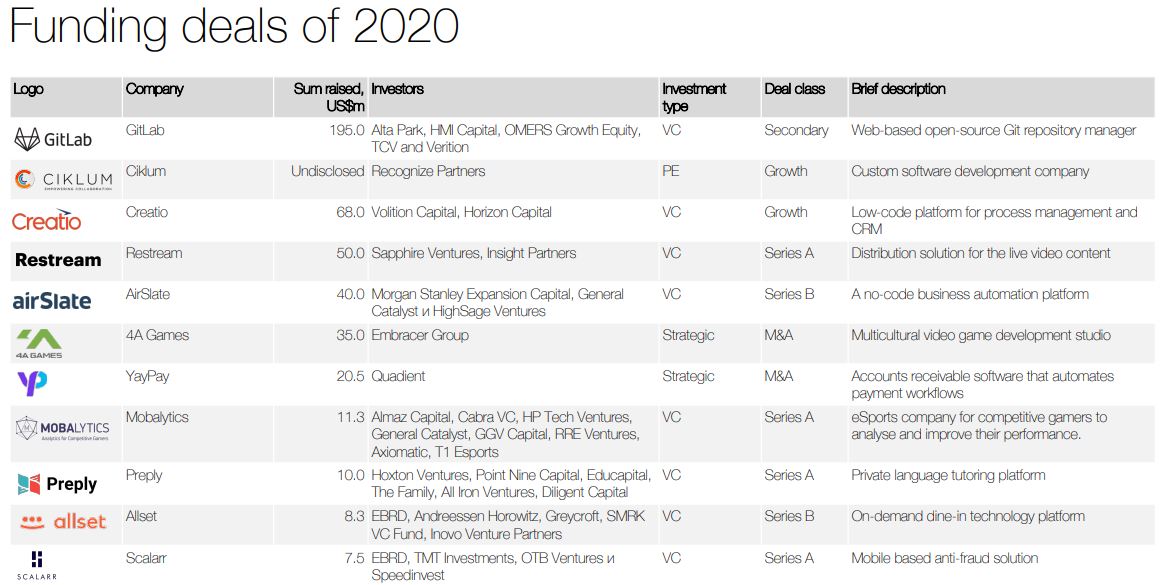
Task: Click the Ciklum logo
Action: tap(64, 180)
